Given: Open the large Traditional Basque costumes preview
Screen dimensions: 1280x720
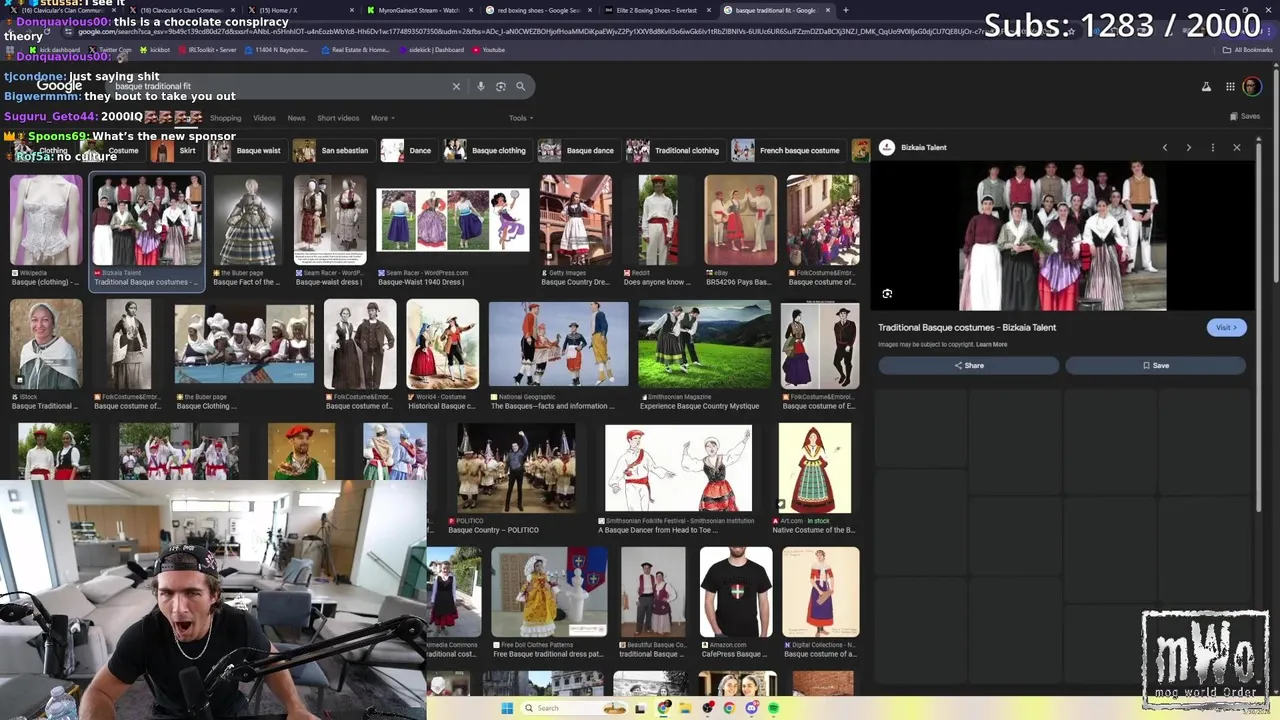Looking at the screenshot, I should tap(1062, 236).
